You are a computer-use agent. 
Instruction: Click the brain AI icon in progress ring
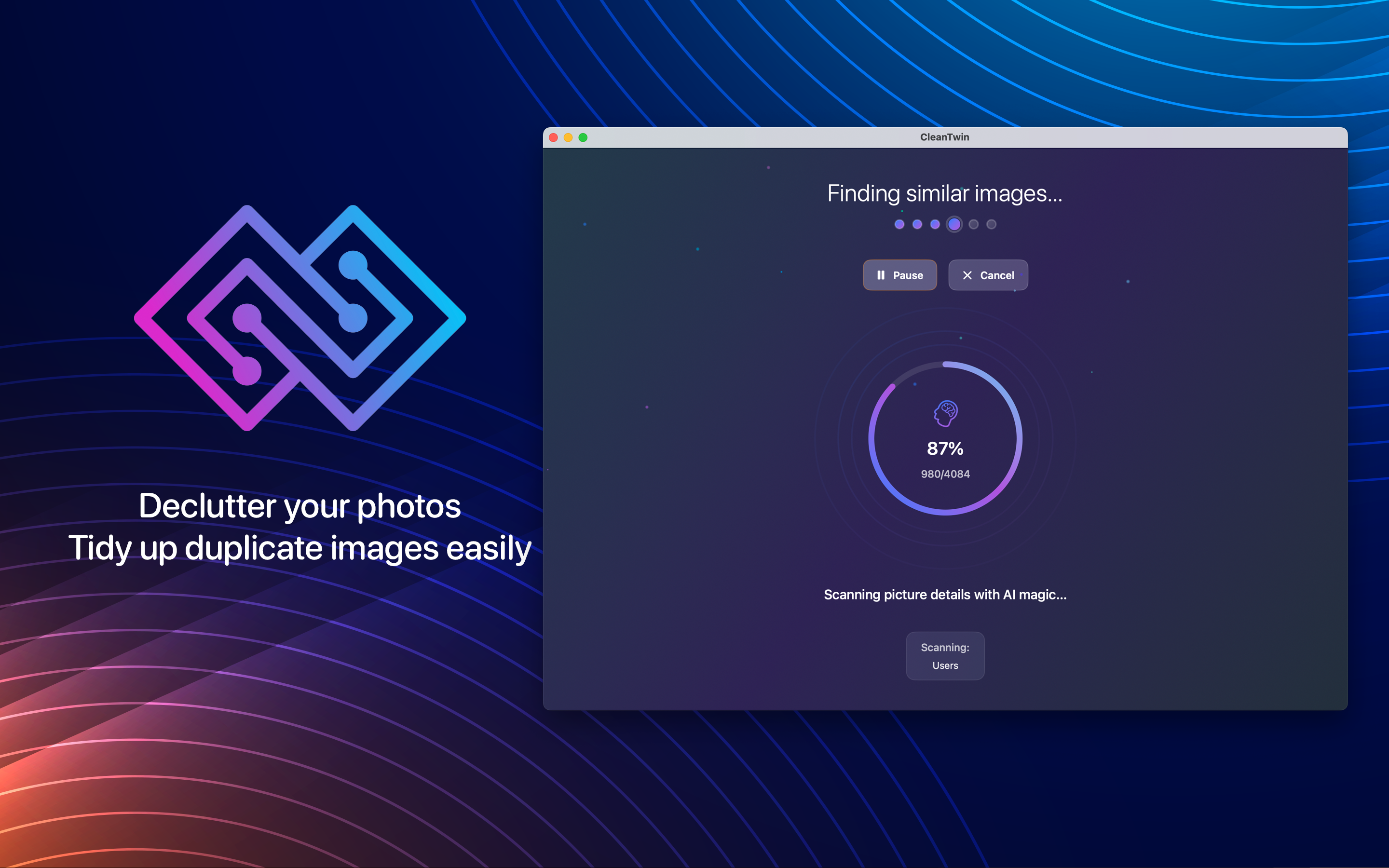pos(945,413)
